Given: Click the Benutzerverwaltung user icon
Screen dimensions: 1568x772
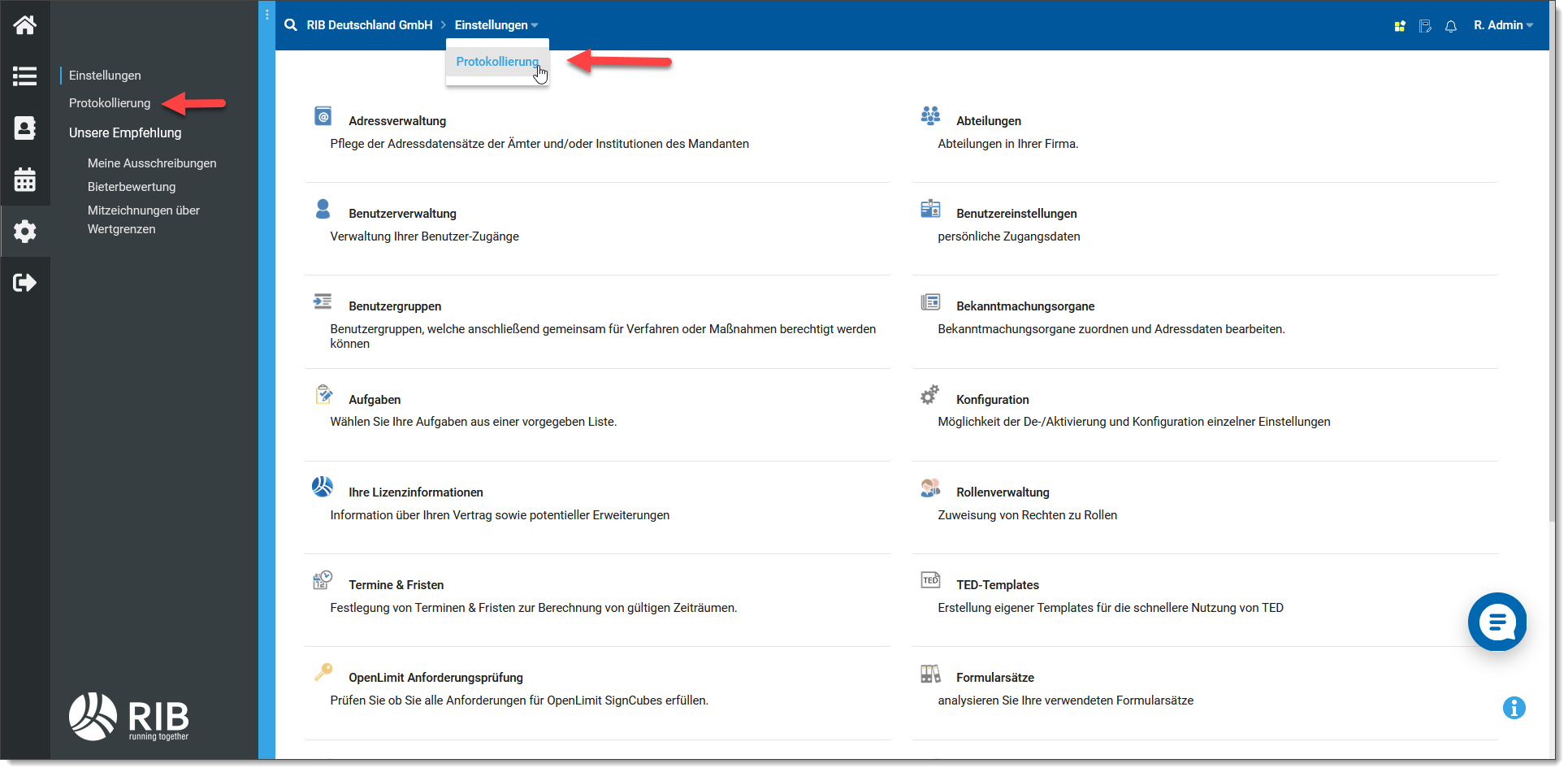Looking at the screenshot, I should tap(323, 209).
